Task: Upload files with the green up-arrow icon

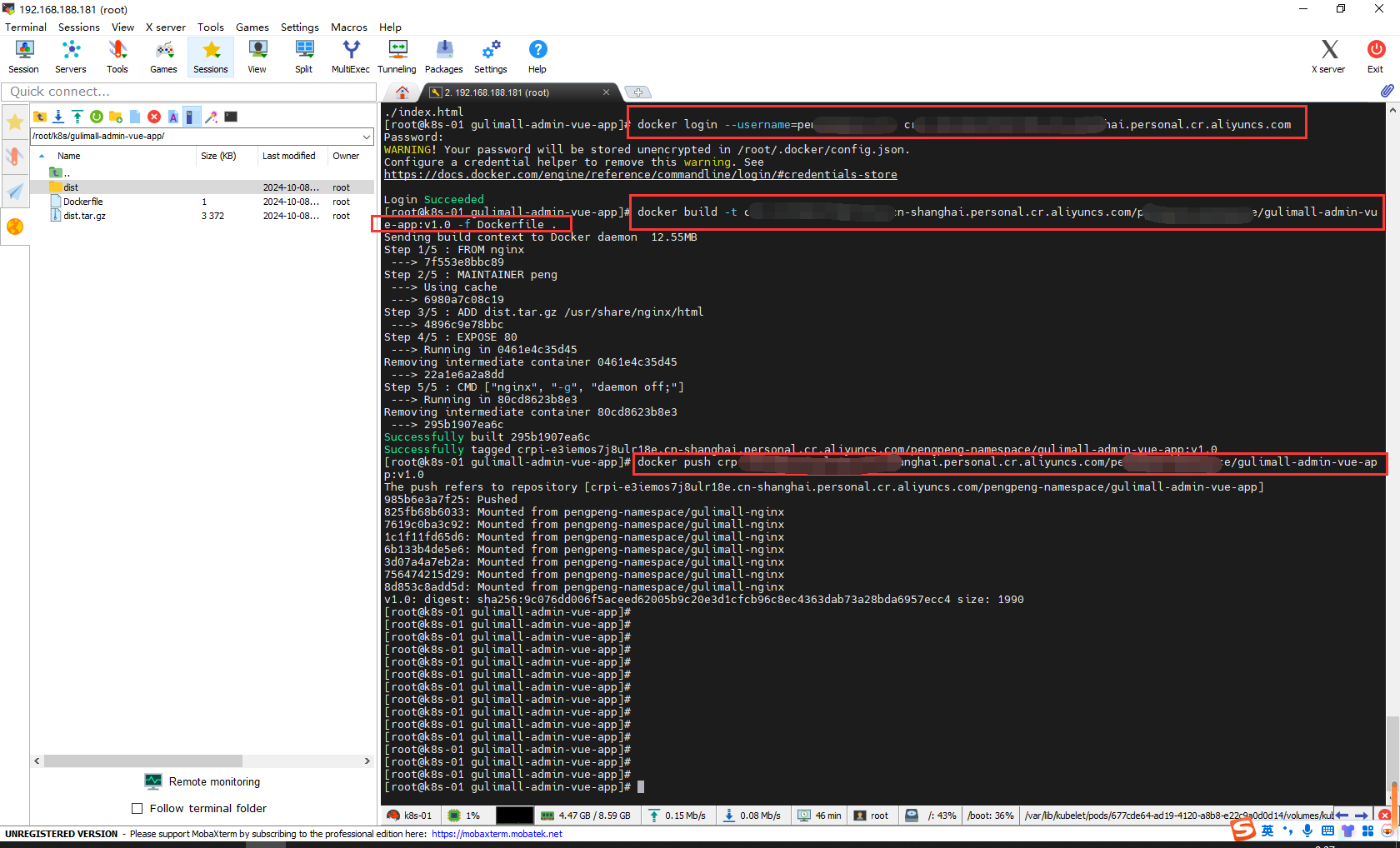Action: click(x=77, y=117)
